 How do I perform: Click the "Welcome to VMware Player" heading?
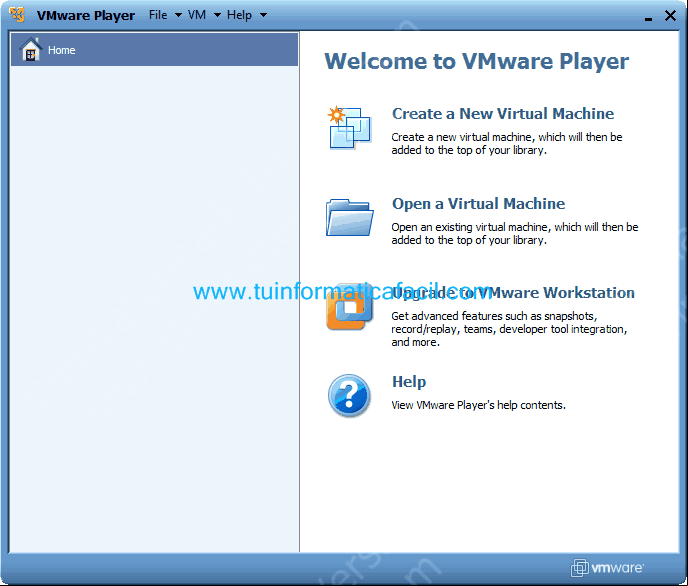pyautogui.click(x=477, y=61)
